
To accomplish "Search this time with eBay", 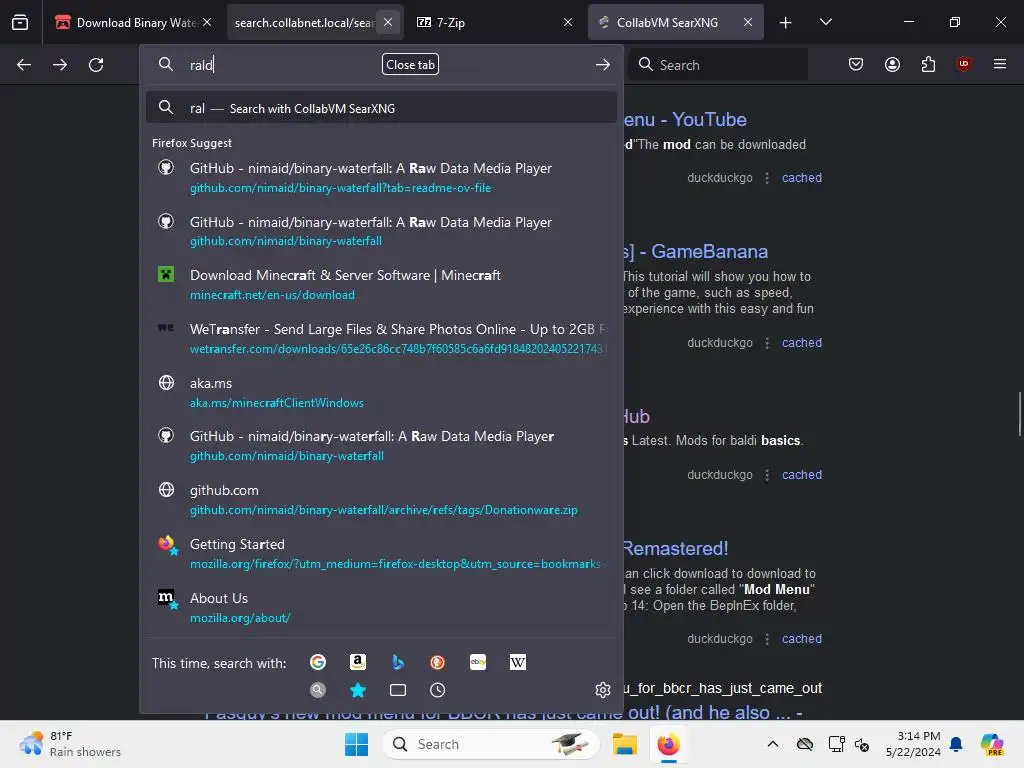I will click(x=478, y=662).
